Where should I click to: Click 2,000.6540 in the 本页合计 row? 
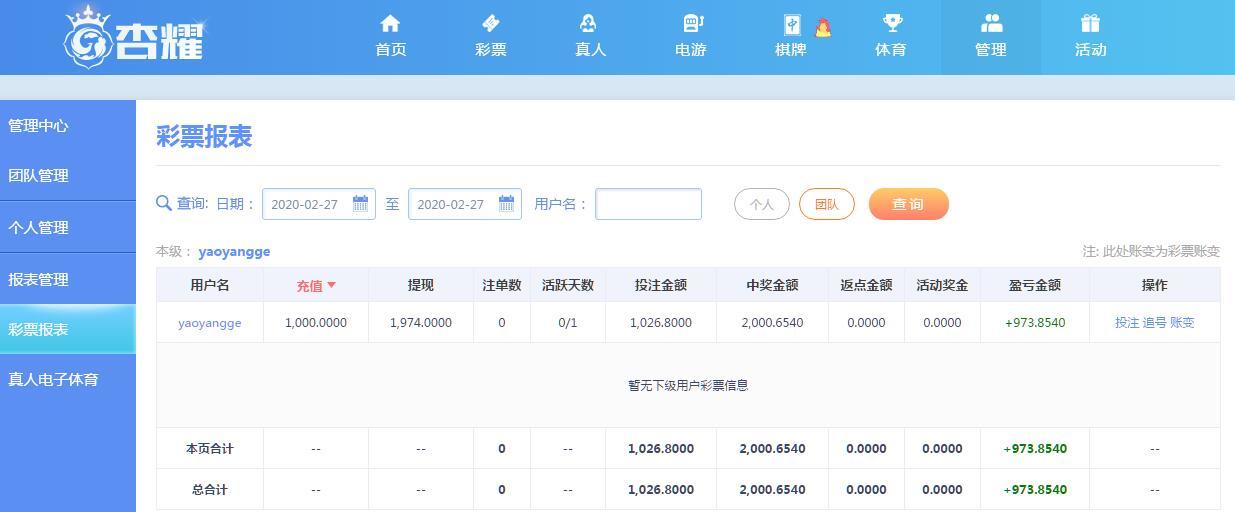pyautogui.click(x=772, y=448)
